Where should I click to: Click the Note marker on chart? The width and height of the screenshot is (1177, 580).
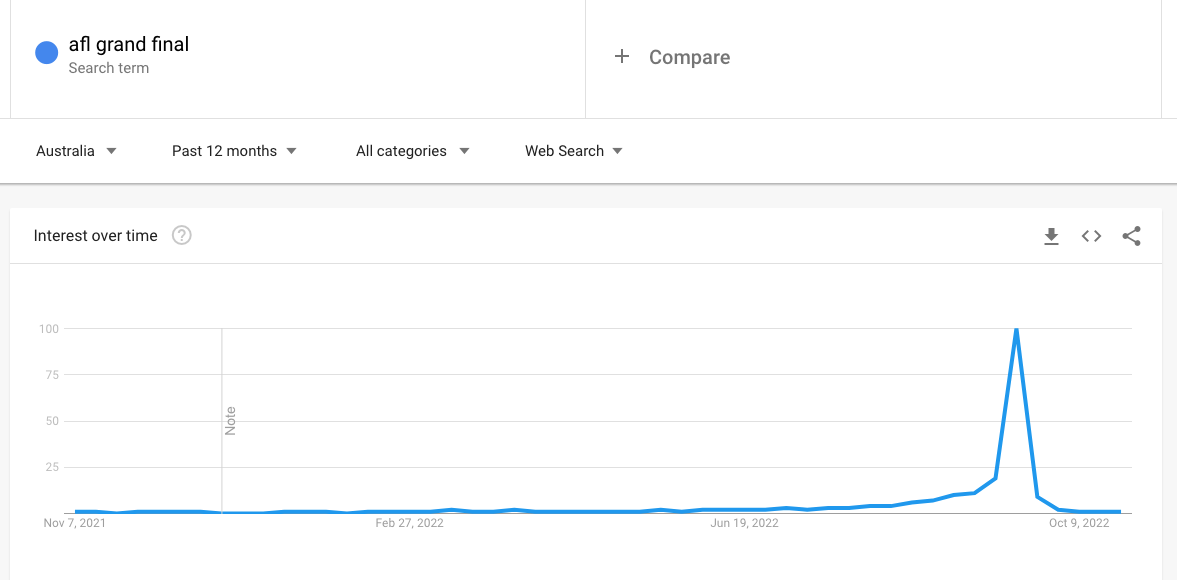230,420
